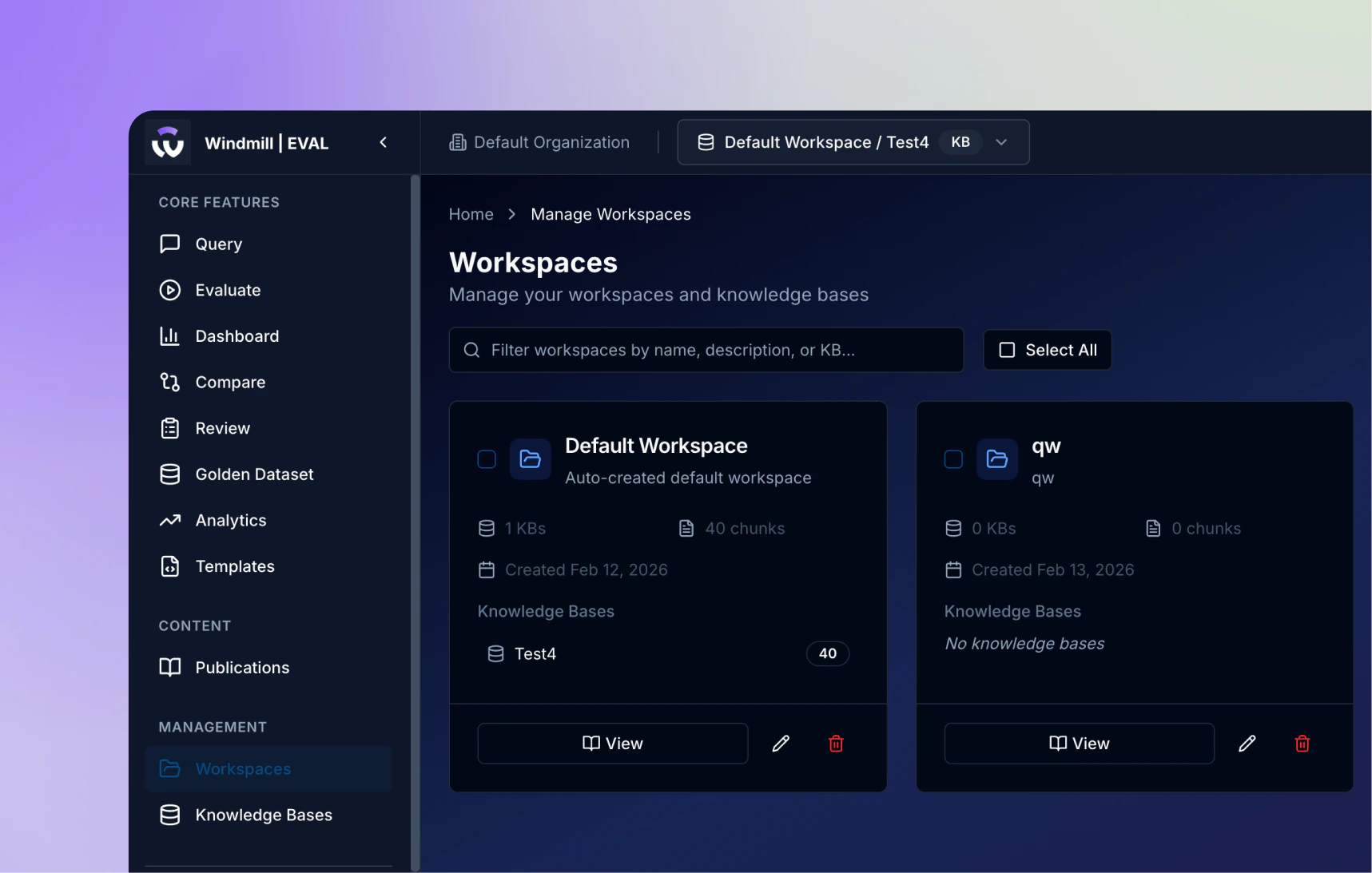Click the Default Organization building icon
Screen dimensions: 1372x873
(x=458, y=142)
